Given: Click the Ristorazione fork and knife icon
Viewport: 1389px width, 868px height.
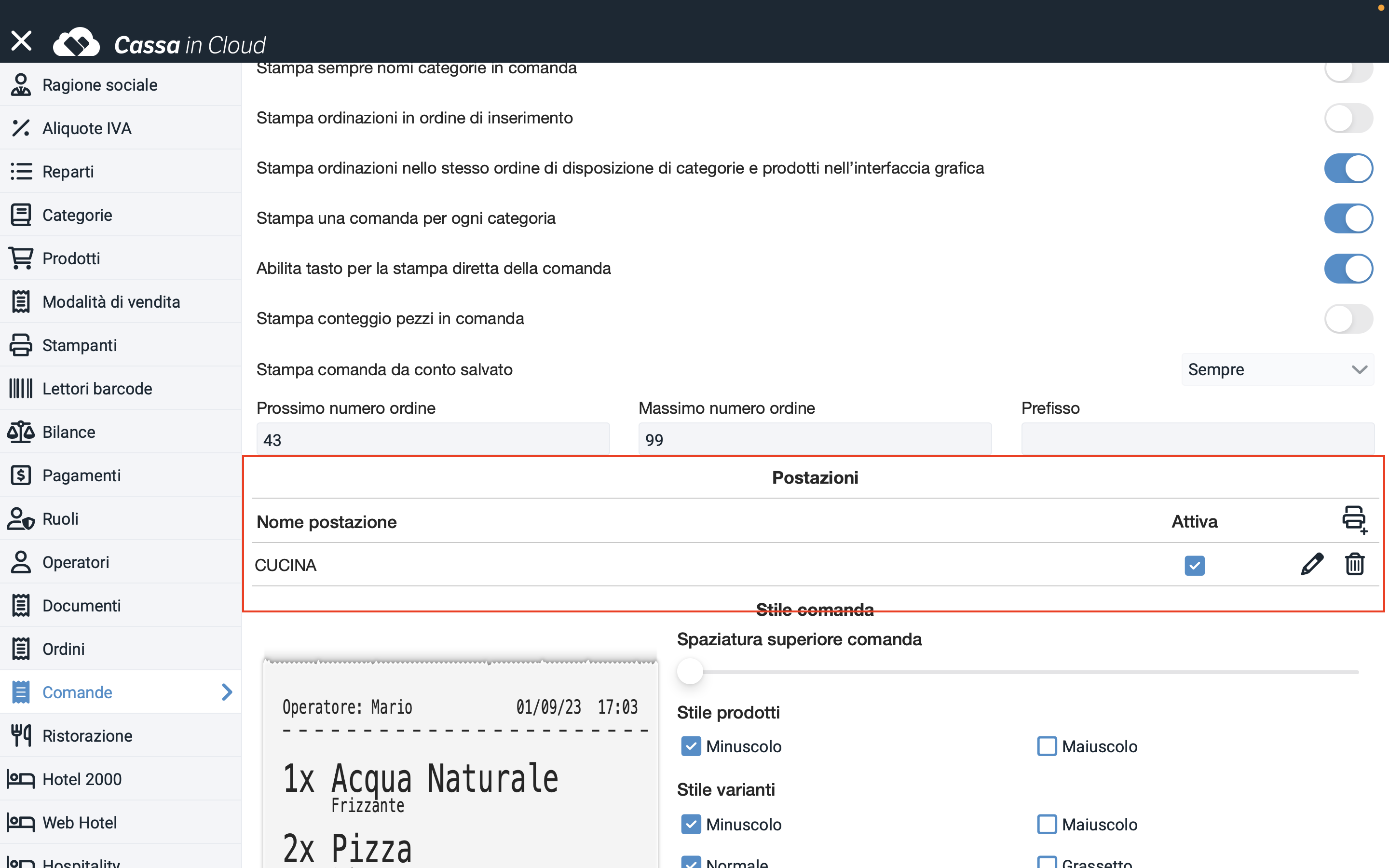Looking at the screenshot, I should 21,735.
